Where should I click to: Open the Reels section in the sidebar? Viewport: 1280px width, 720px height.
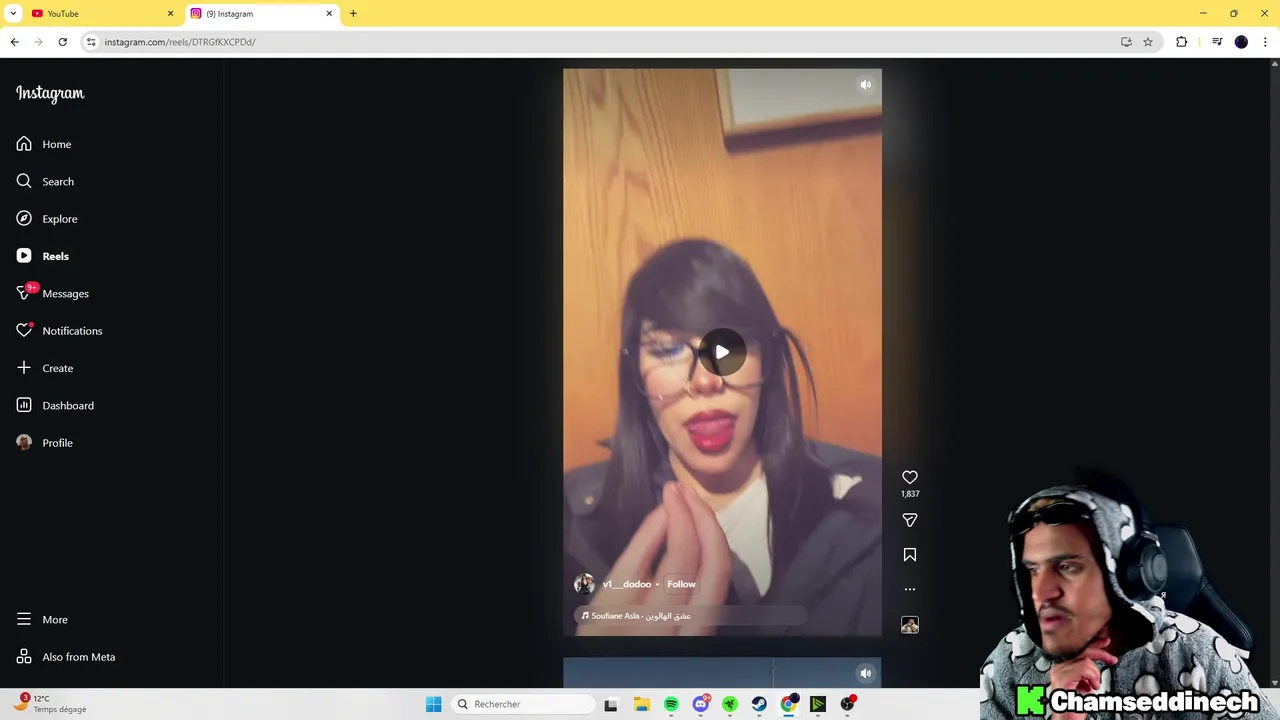43,256
